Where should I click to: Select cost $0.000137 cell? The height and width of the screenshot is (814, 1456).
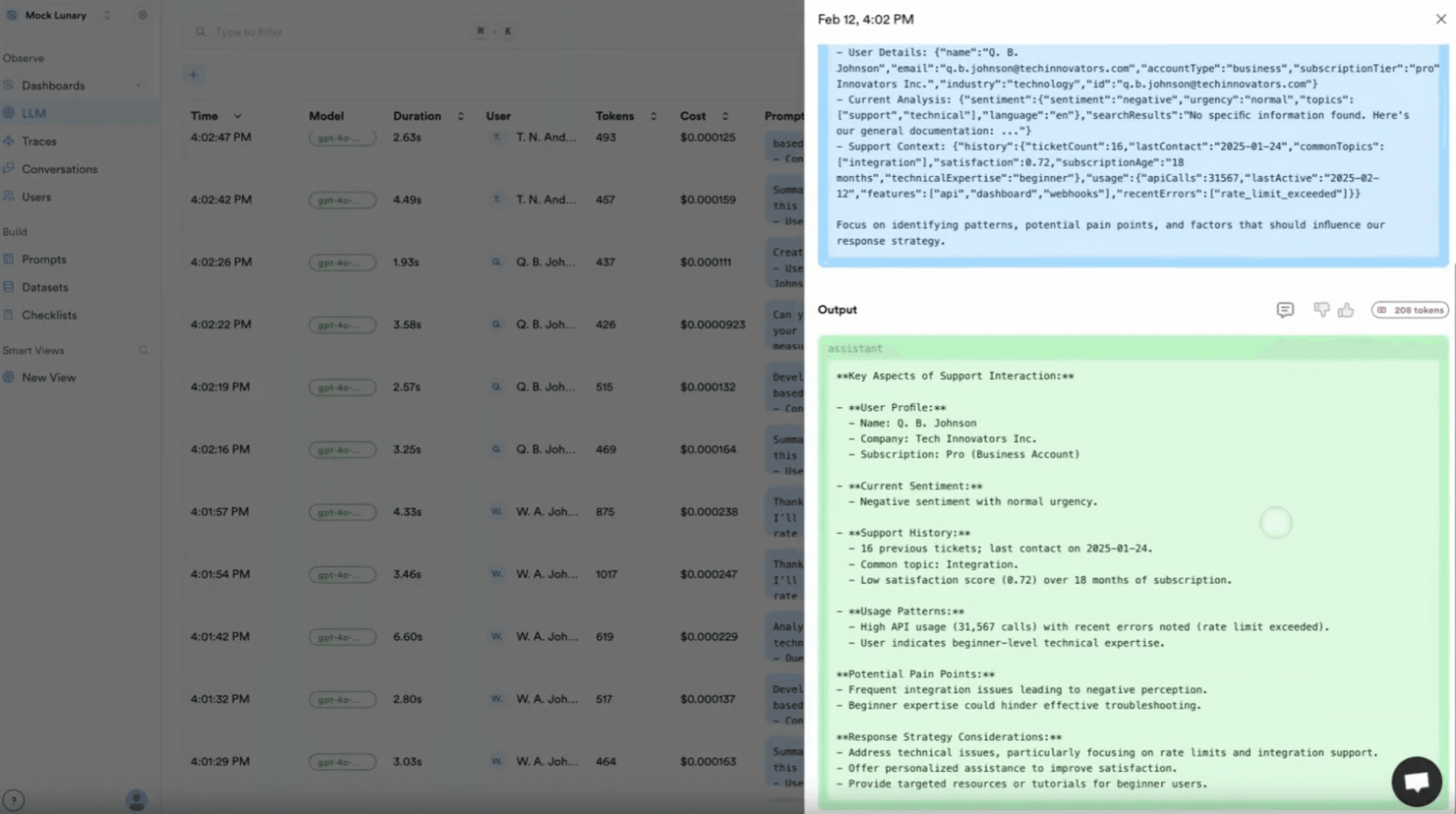pos(707,699)
